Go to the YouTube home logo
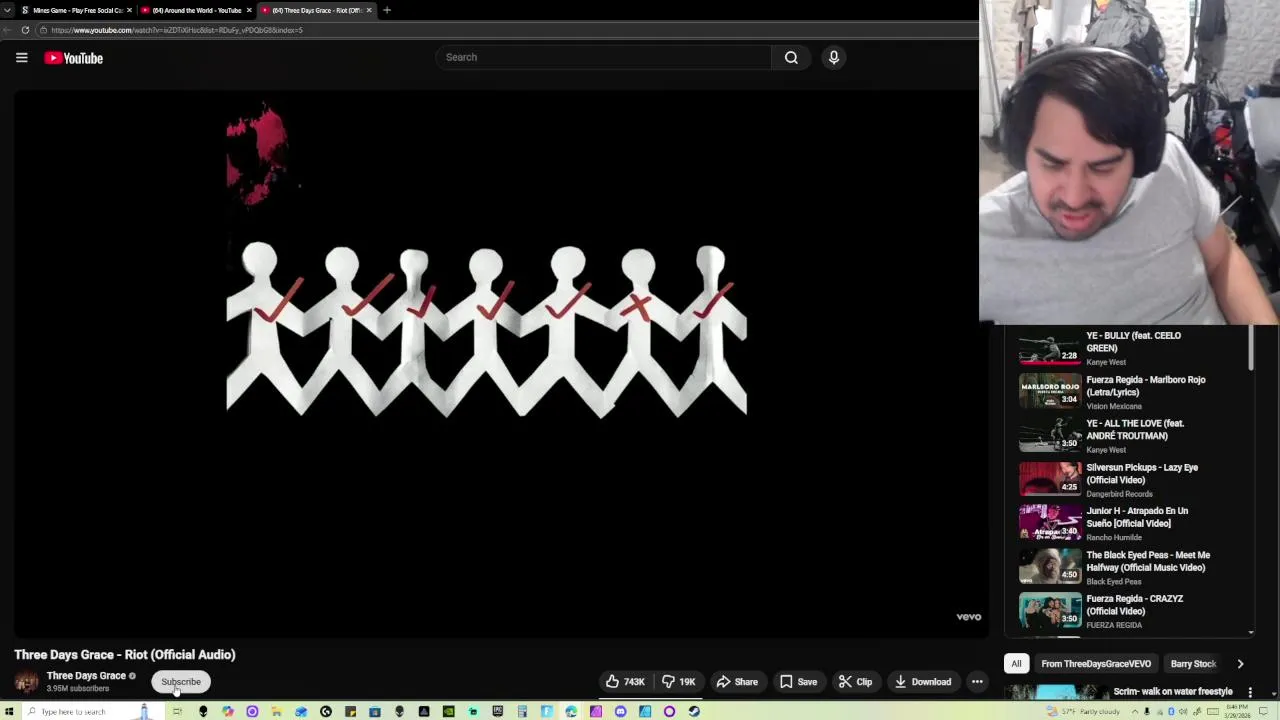The width and height of the screenshot is (1280, 720). click(x=73, y=58)
